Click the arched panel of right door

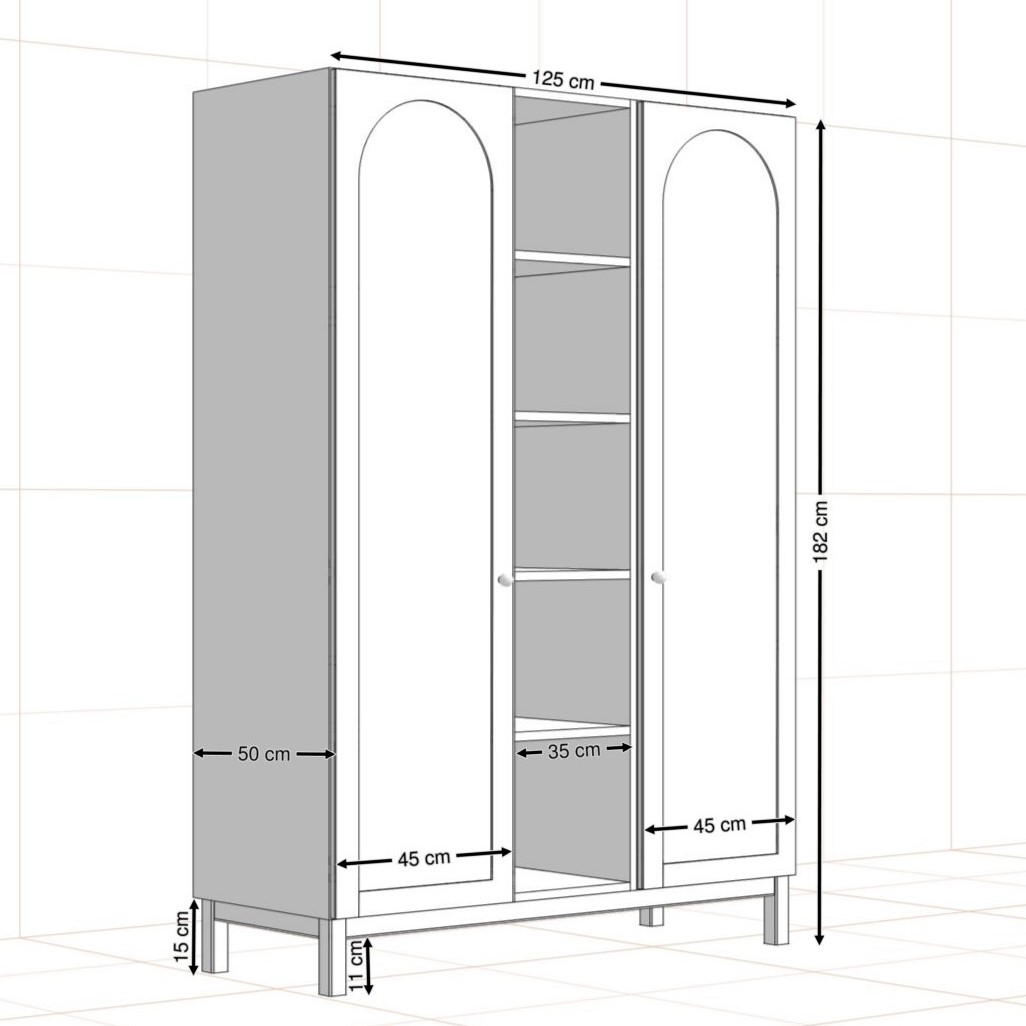click(x=720, y=495)
